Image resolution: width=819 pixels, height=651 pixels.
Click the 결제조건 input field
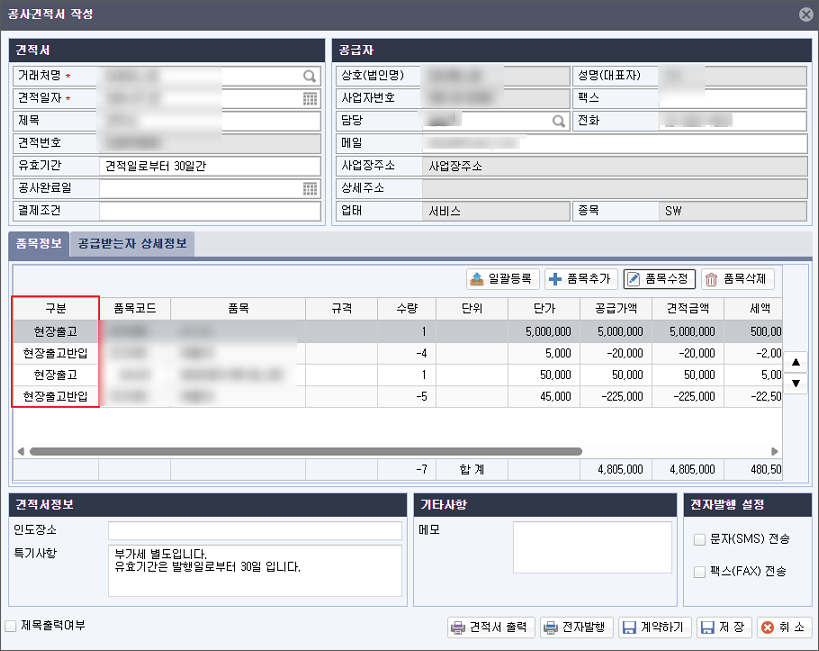tap(209, 211)
